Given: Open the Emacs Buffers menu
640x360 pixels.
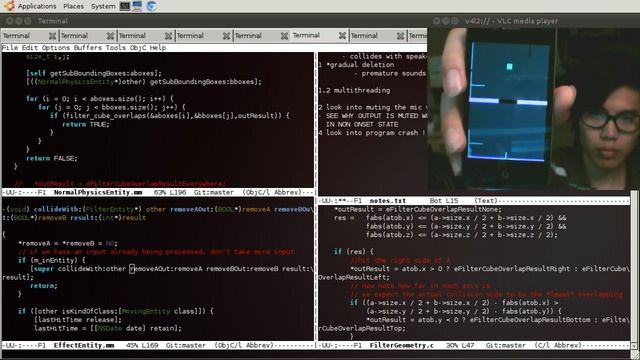Looking at the screenshot, I should click(88, 48).
